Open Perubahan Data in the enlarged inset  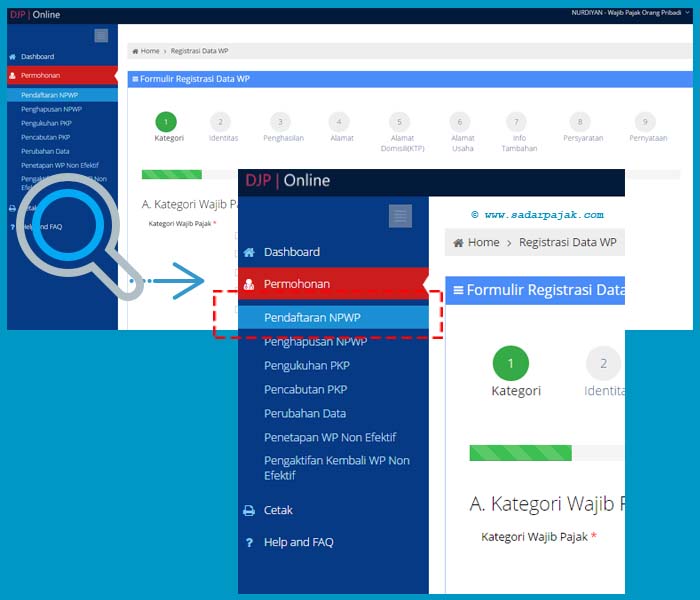[305, 413]
